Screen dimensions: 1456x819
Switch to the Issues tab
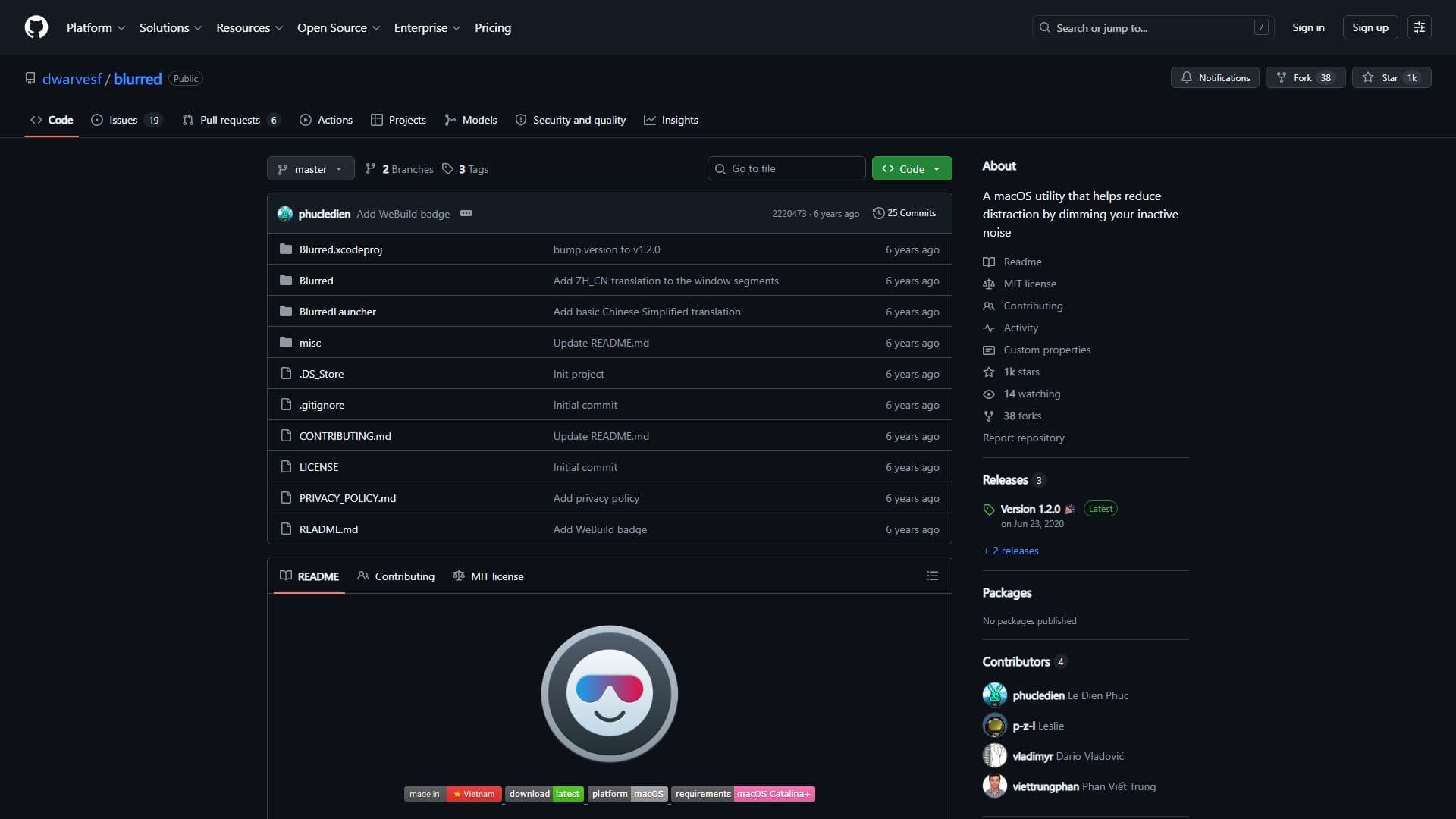coord(127,120)
